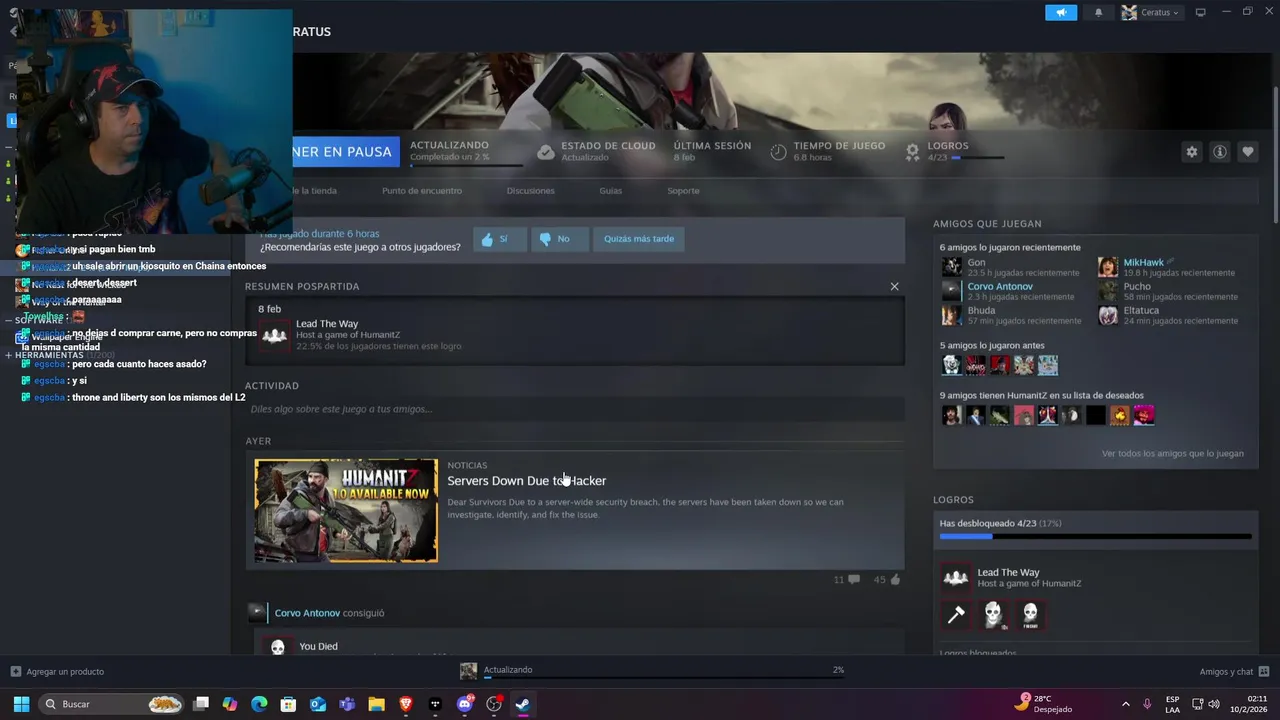Click the Estado de Cloud cloud icon
The width and height of the screenshot is (1280, 720).
(545, 152)
